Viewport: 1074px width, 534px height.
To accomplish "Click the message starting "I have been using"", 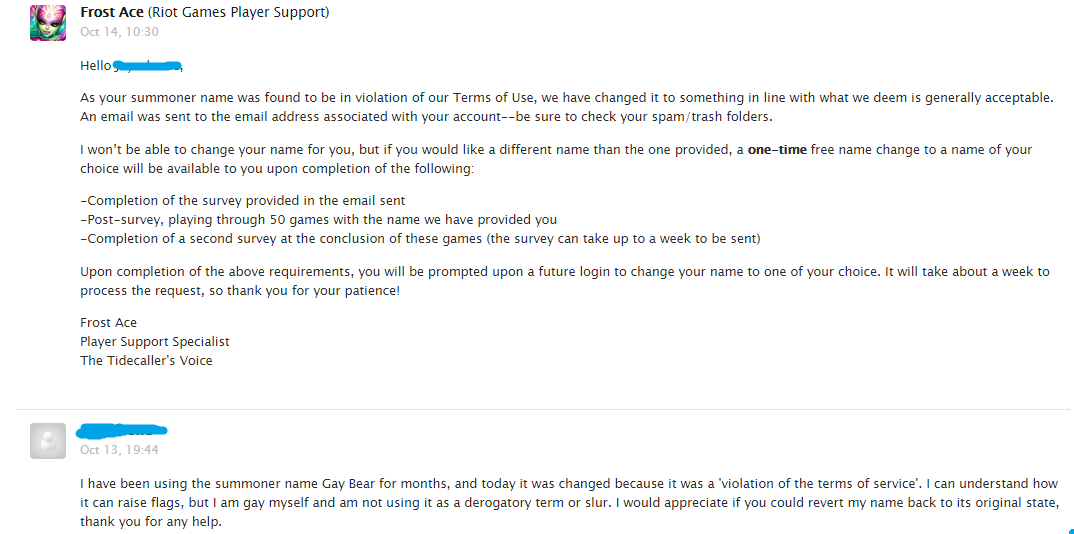I will pos(569,503).
